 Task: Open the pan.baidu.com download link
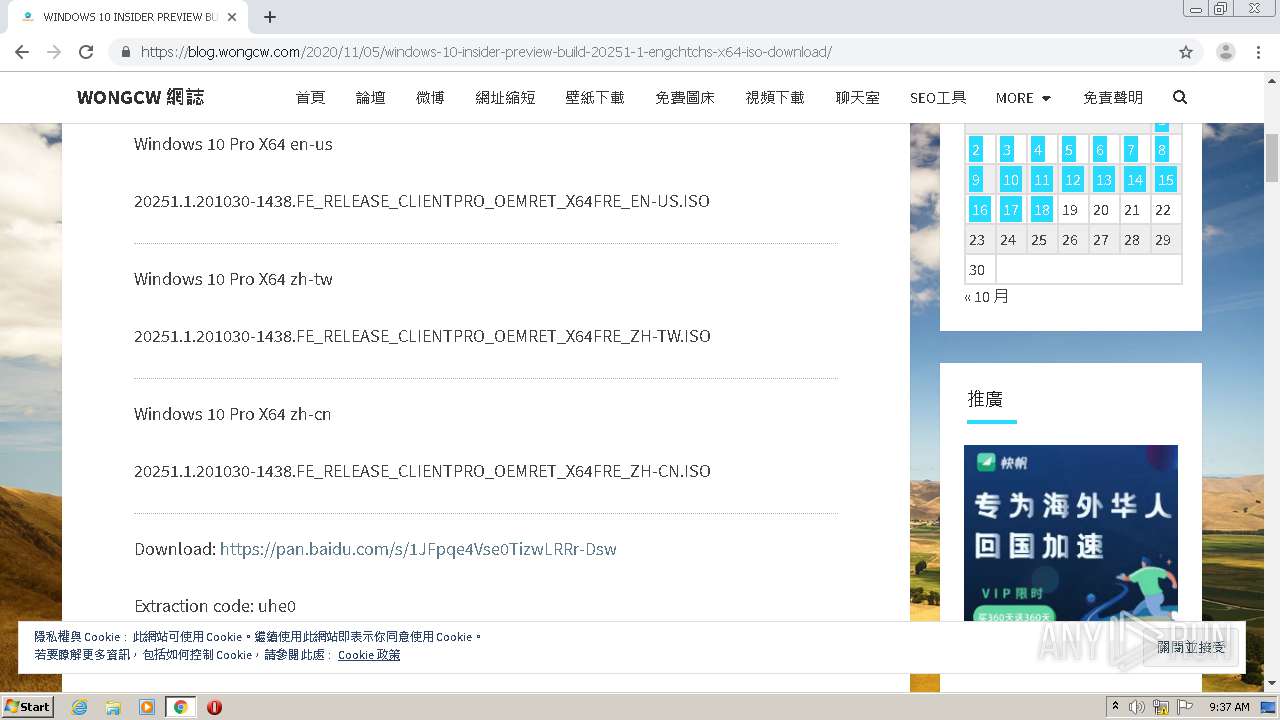pos(418,549)
